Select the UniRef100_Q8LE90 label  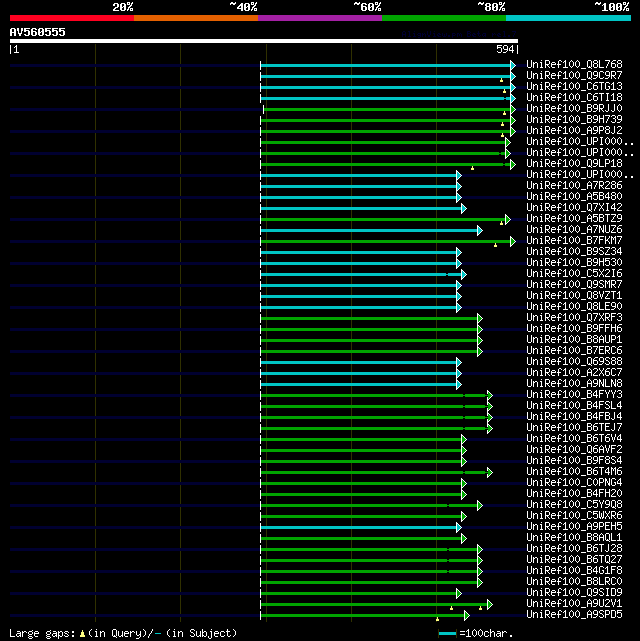(x=574, y=307)
